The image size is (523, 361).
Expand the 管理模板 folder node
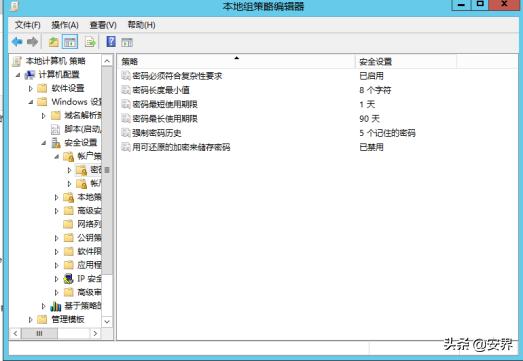pos(30,320)
